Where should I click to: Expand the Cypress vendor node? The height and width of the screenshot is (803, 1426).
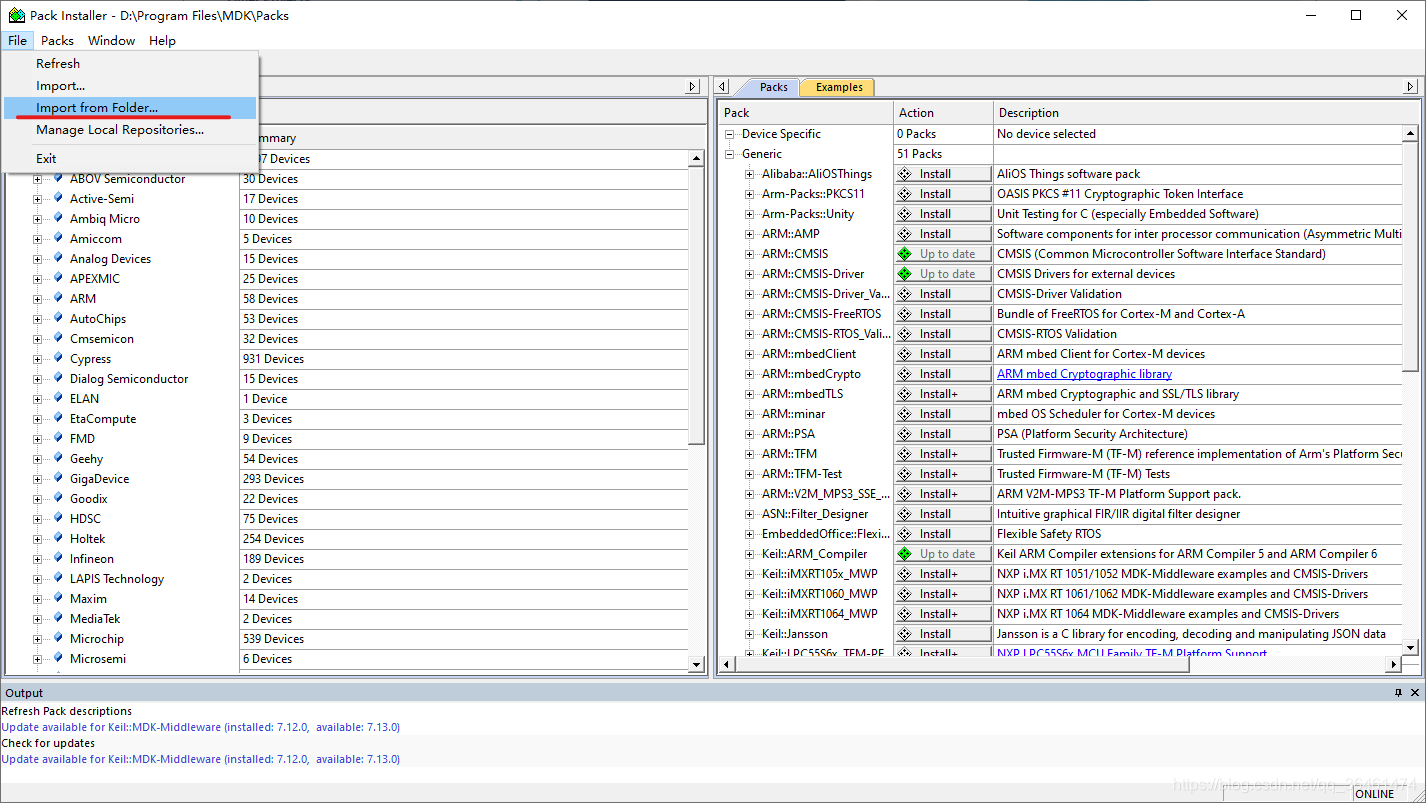point(38,359)
